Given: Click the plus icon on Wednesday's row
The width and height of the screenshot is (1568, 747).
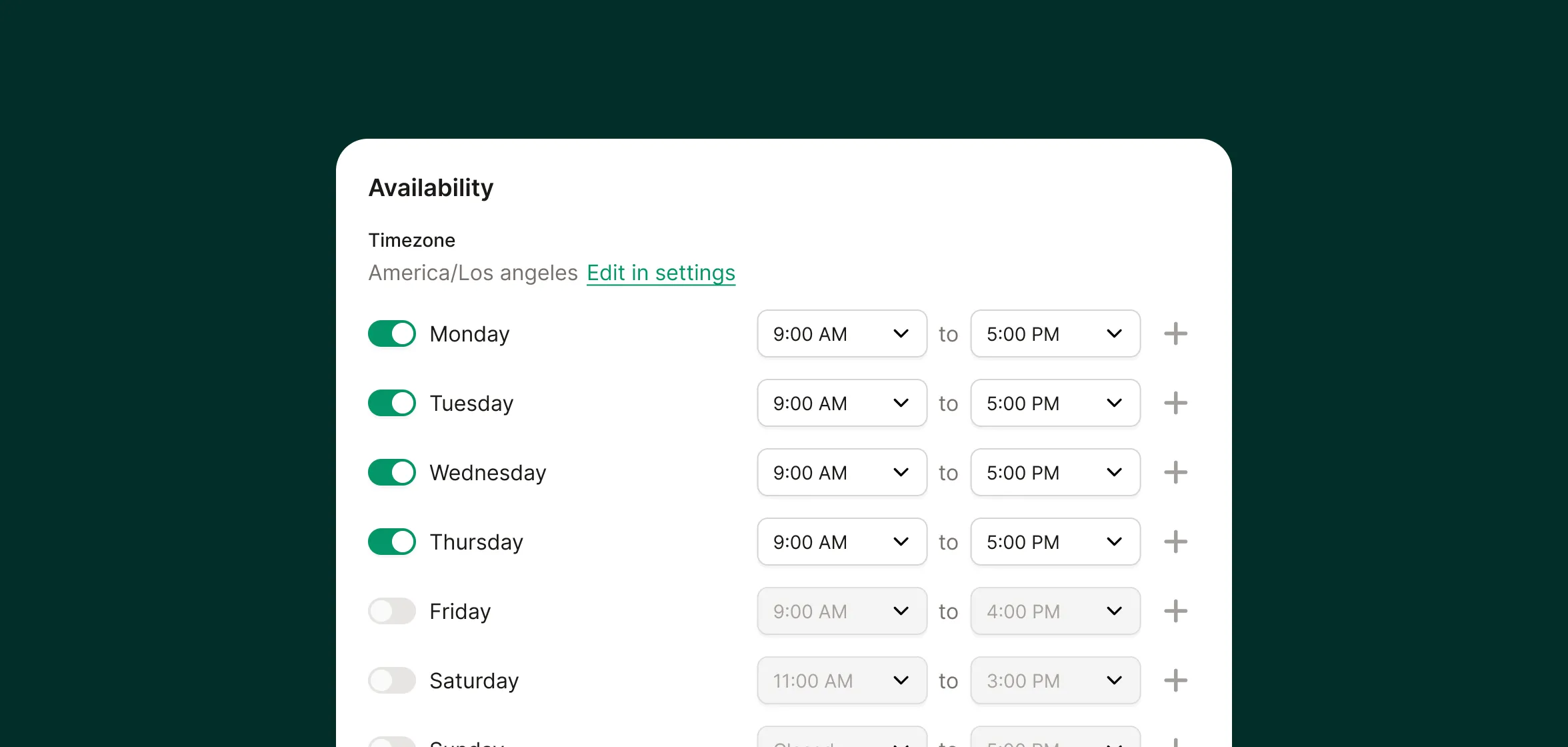Looking at the screenshot, I should click(1175, 472).
